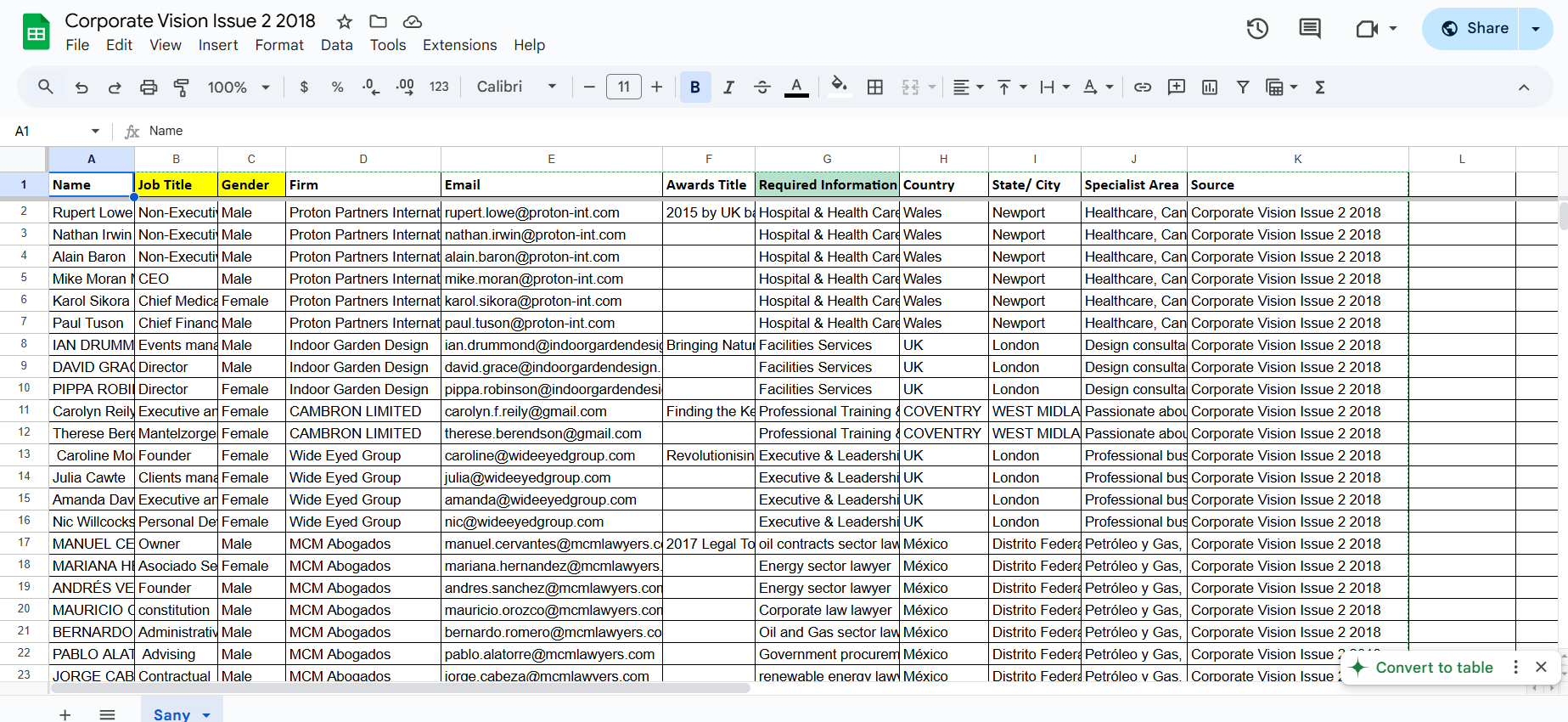Viewport: 1568px width, 722px height.
Task: Decrease decimal places icon
Action: 371,87
